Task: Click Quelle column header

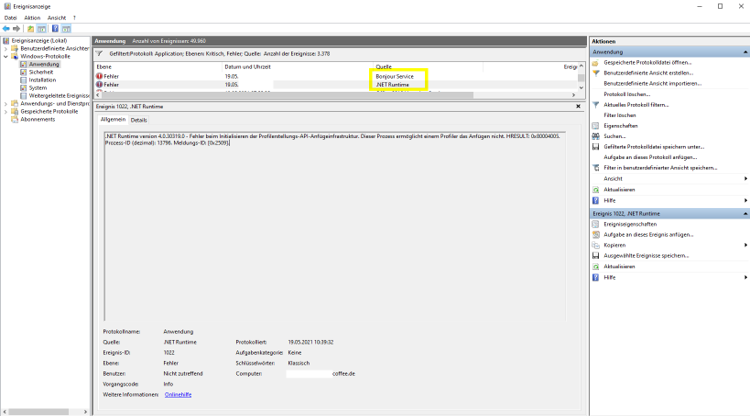Action: (x=384, y=67)
